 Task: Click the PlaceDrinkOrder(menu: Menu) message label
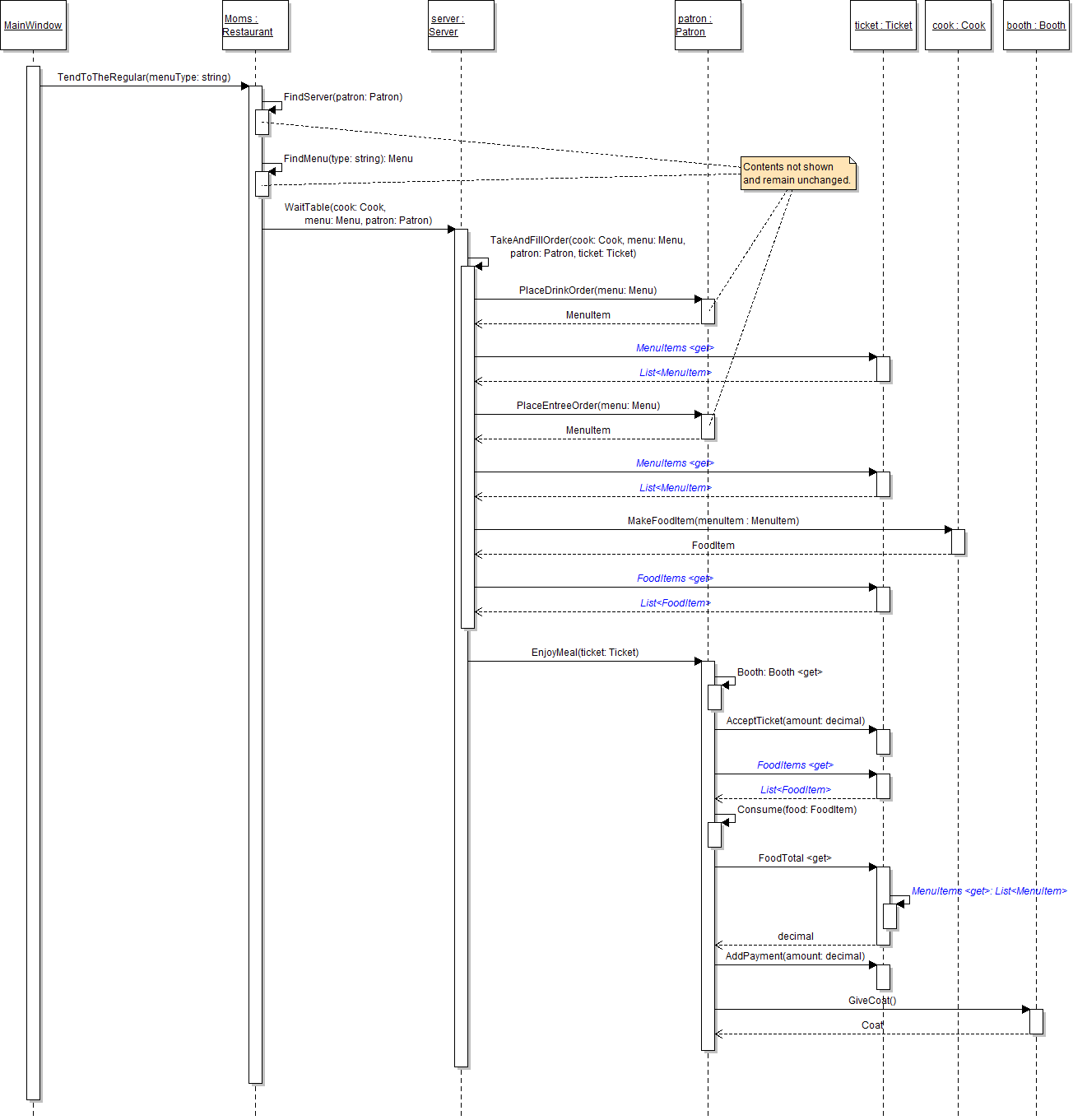[588, 290]
